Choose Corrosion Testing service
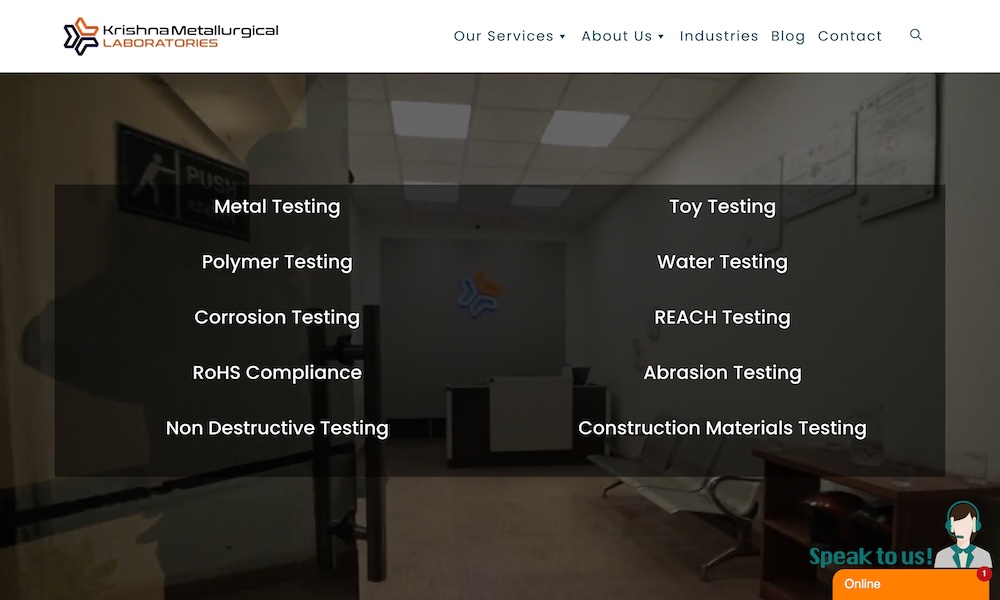The width and height of the screenshot is (1000, 600). click(277, 318)
